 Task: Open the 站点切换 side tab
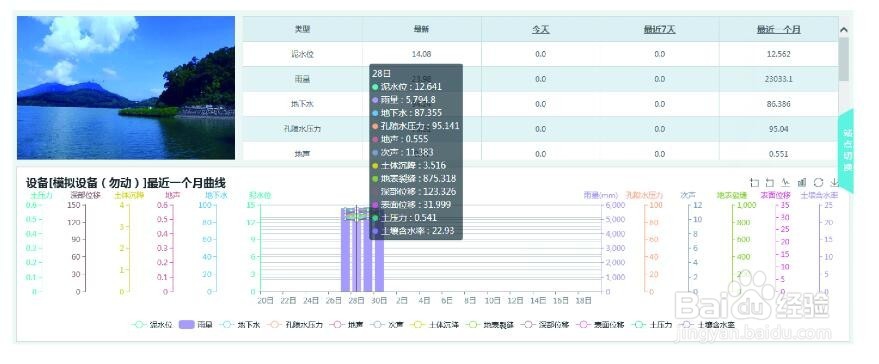coord(846,150)
